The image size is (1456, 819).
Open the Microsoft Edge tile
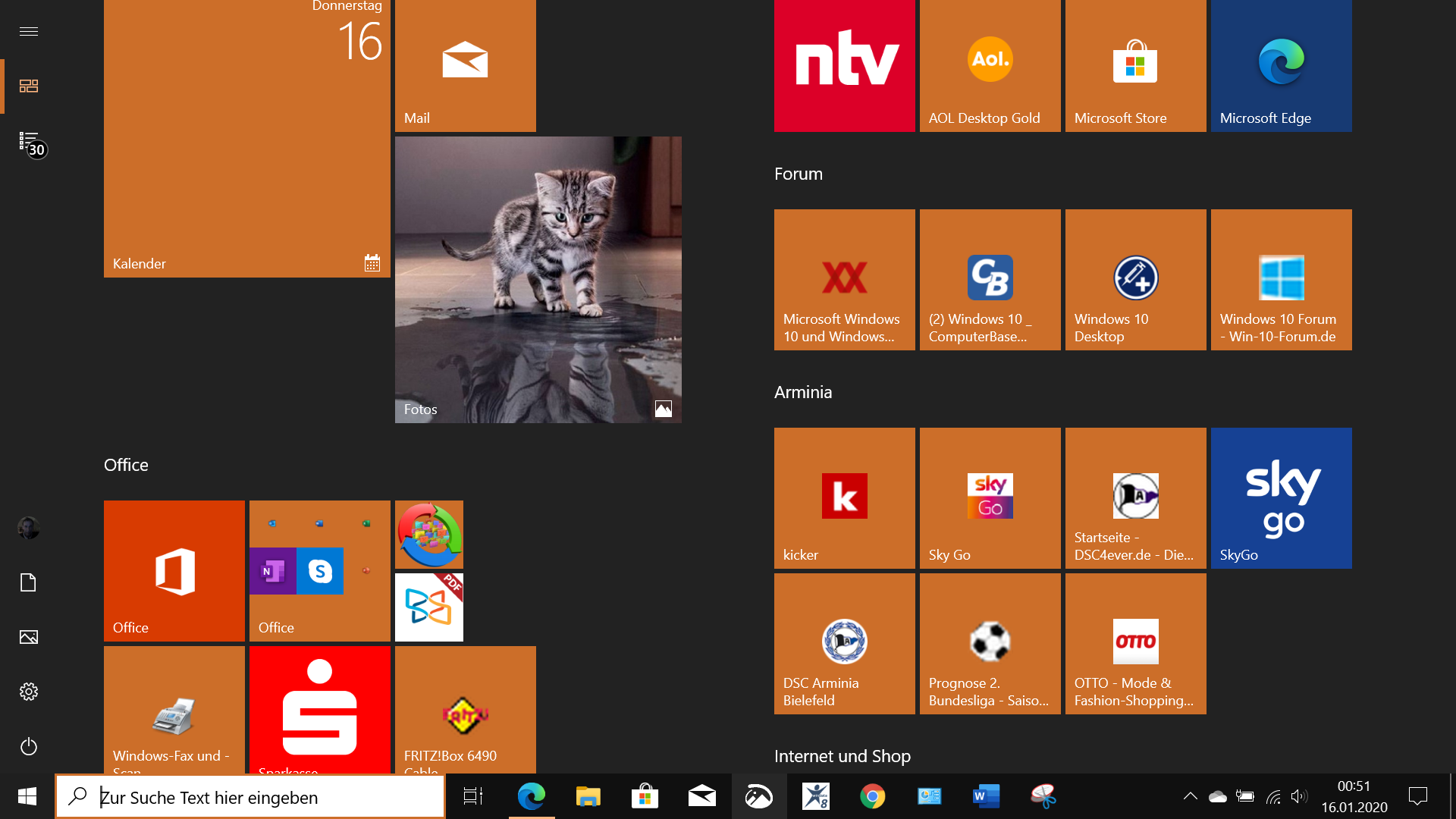click(x=1281, y=65)
